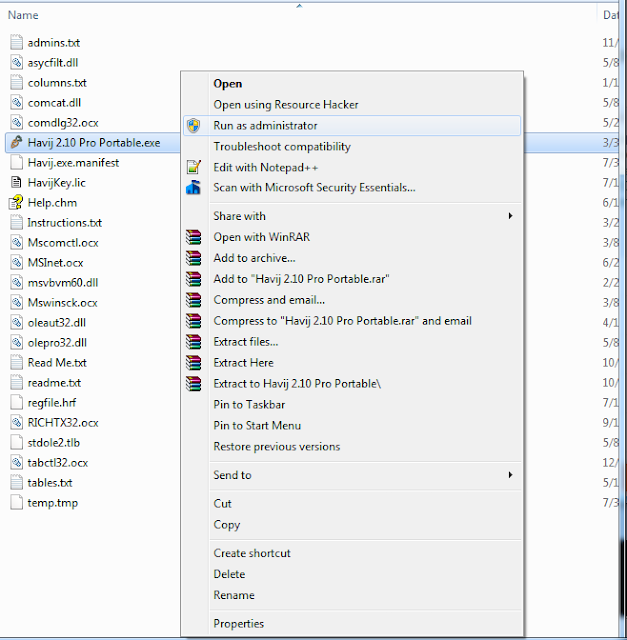
Task: Click the msvbvm60.dll file icon
Action: pos(16,282)
